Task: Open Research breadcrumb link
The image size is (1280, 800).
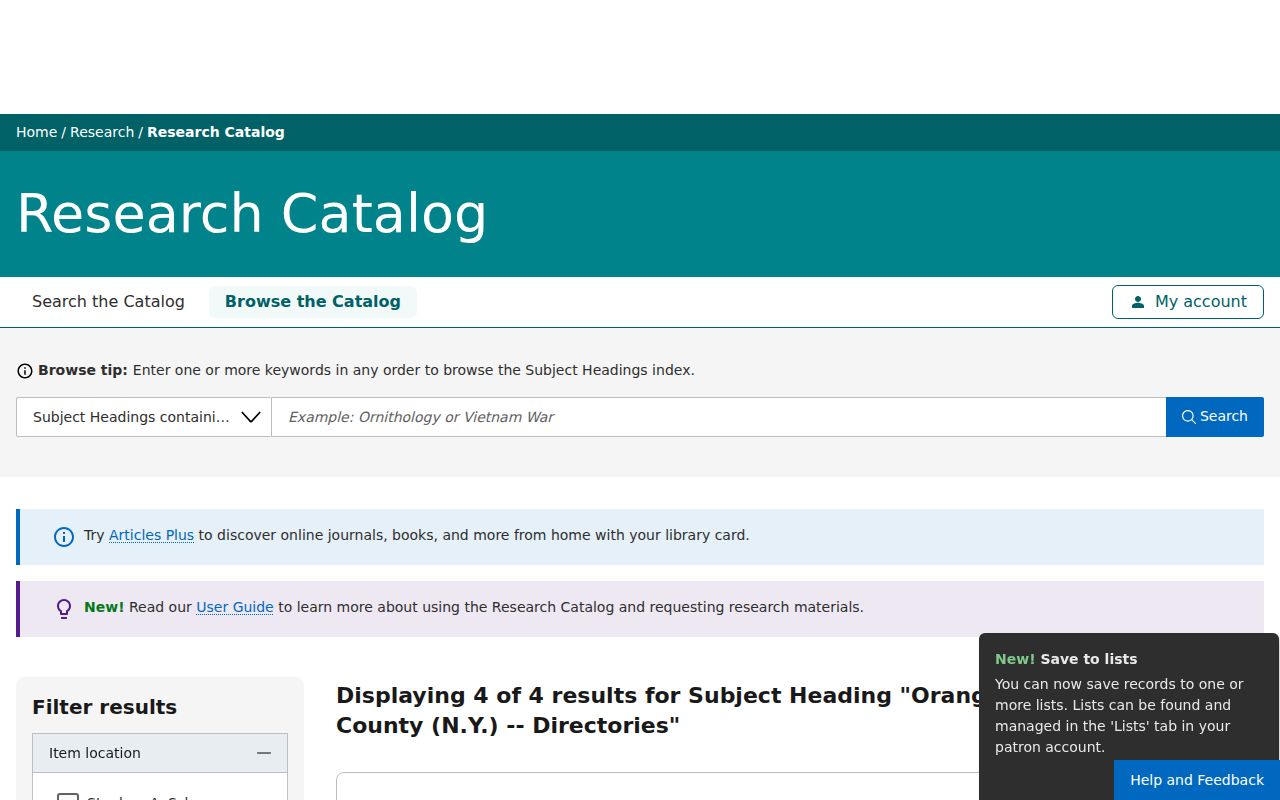Action: [102, 132]
